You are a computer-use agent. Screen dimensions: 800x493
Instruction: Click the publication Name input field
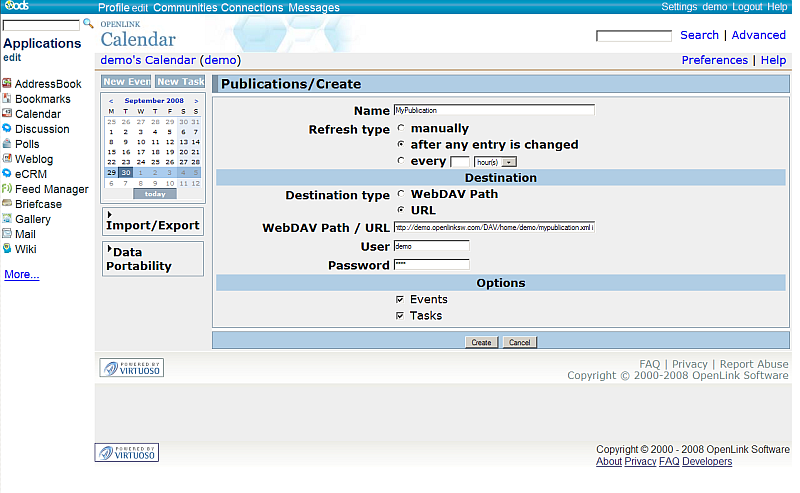[x=494, y=110]
